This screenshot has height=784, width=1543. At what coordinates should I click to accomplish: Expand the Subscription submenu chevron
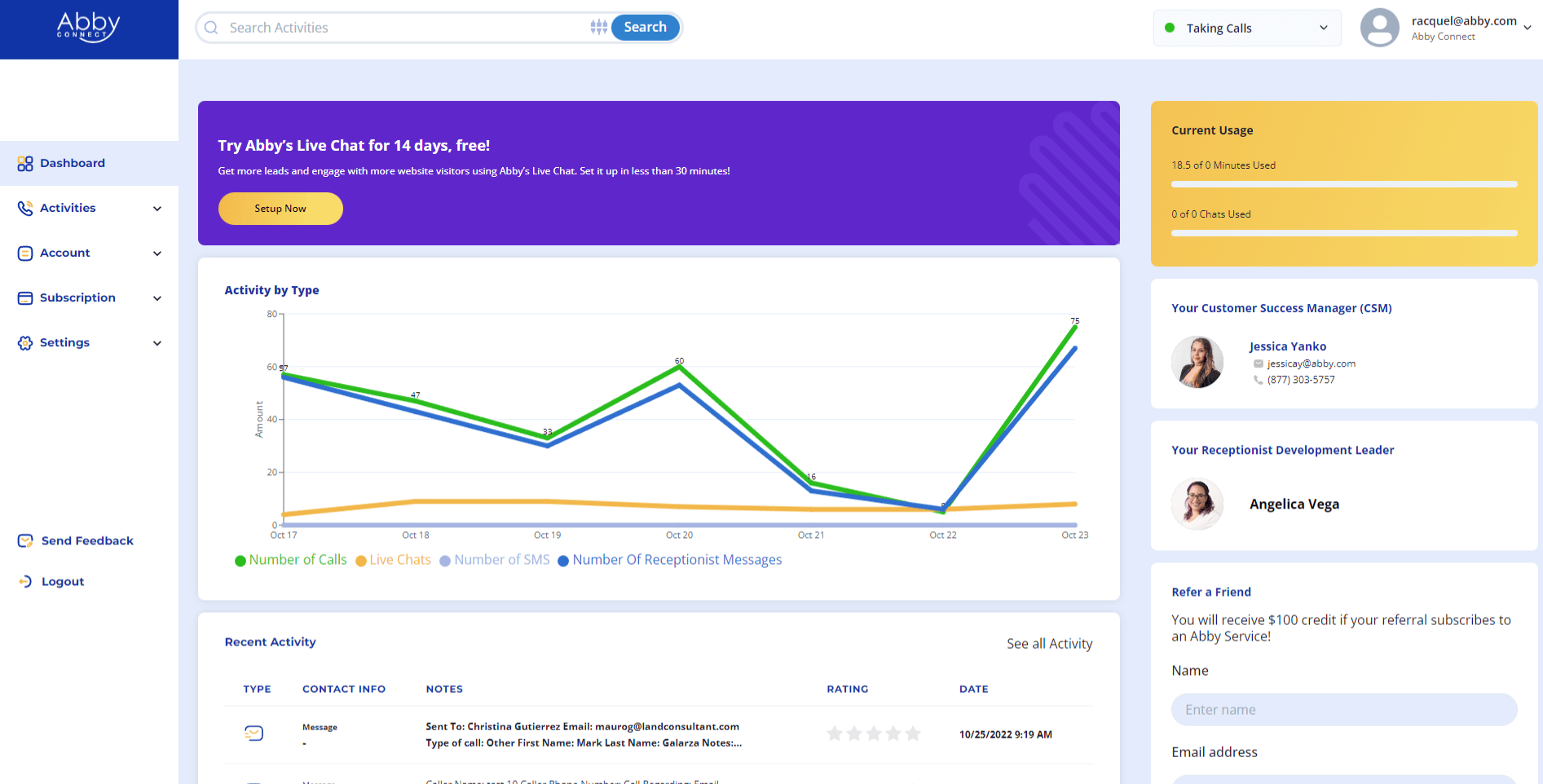tap(157, 298)
